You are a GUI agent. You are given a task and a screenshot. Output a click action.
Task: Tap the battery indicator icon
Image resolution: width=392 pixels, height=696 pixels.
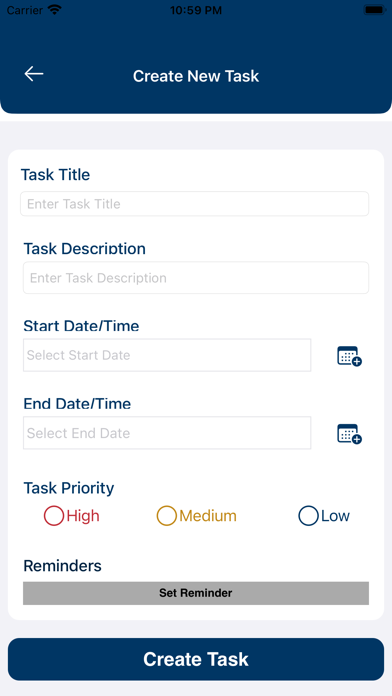click(375, 10)
